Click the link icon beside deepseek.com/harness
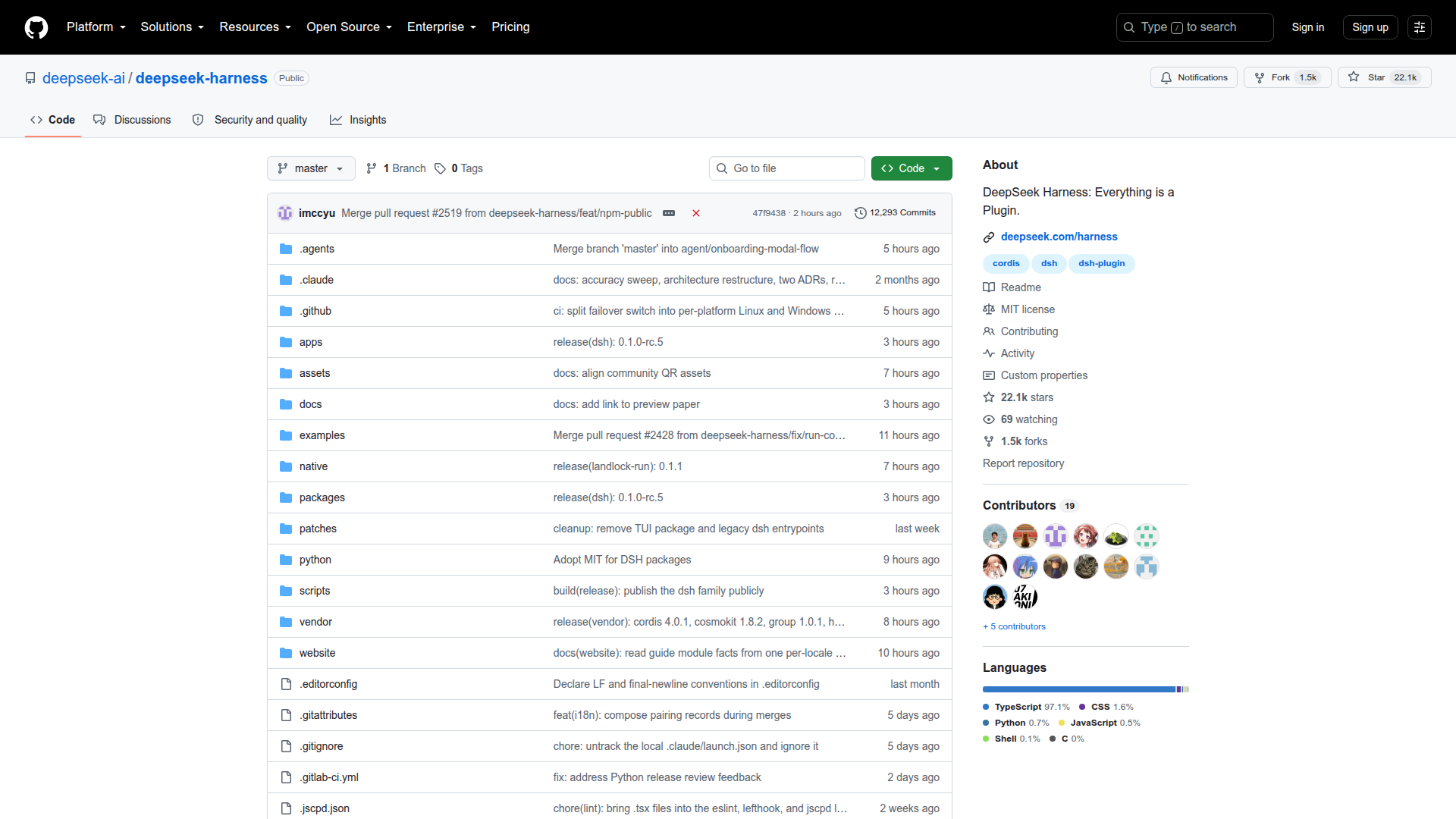Viewport: 1456px width, 819px height. tap(989, 237)
